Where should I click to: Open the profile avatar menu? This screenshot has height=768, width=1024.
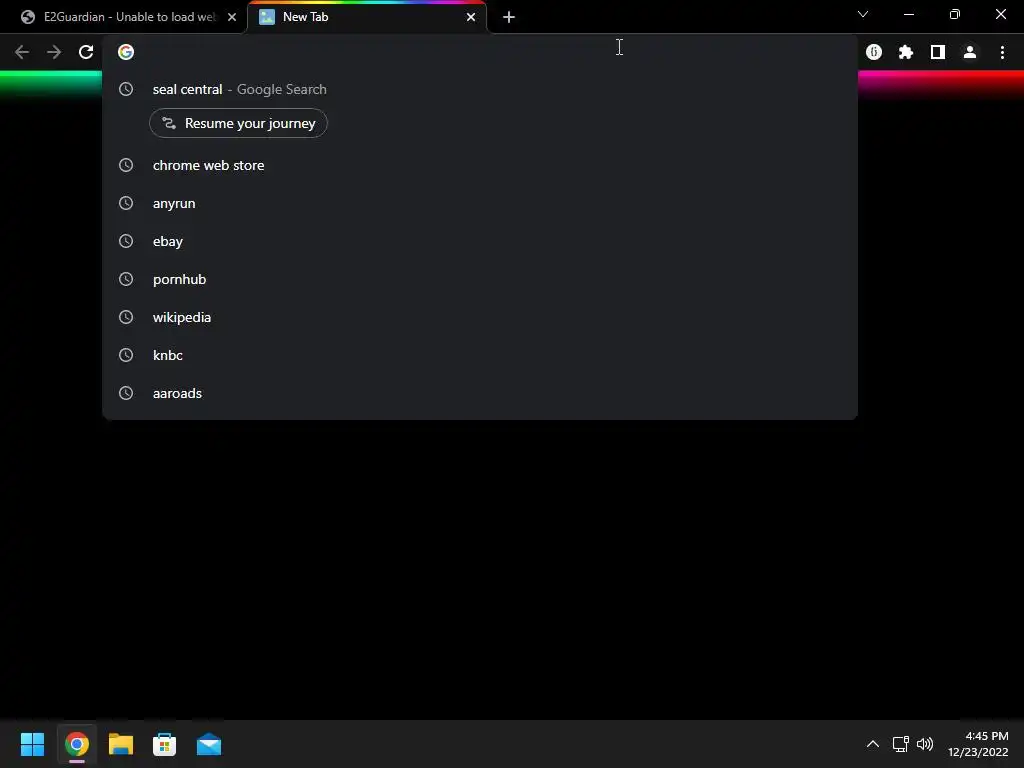click(970, 52)
